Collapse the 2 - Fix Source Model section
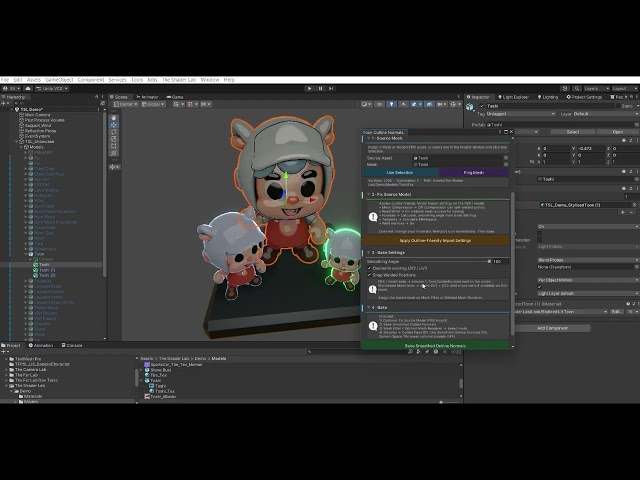Screen dimensions: 640x480 click(x=369, y=195)
